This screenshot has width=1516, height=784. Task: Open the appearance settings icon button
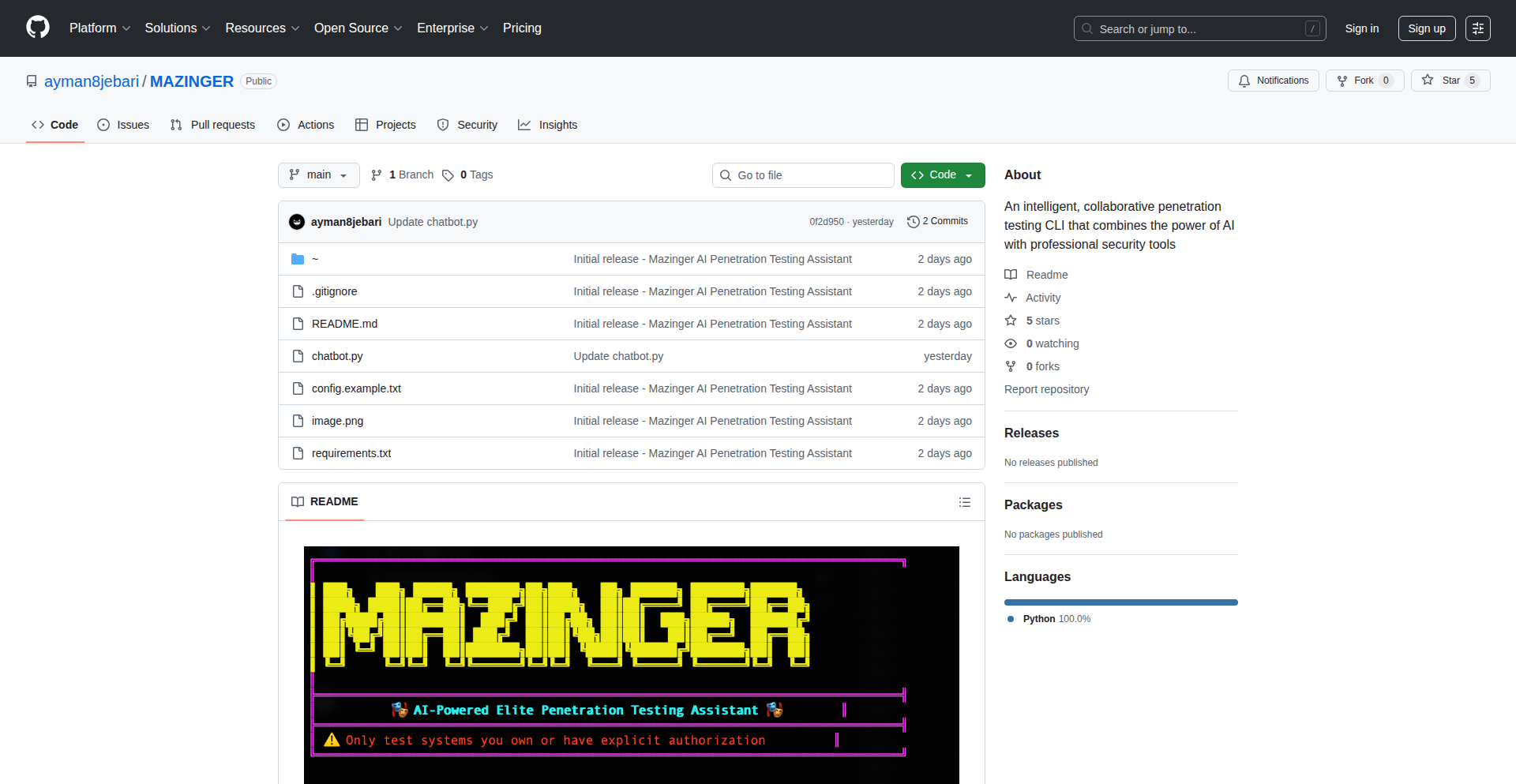click(1477, 28)
